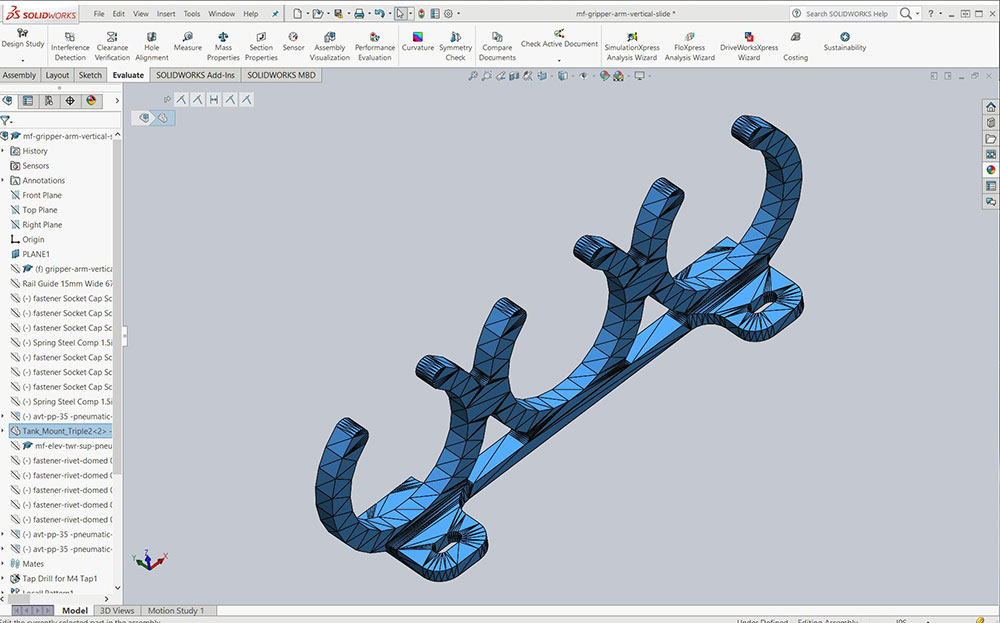Open the Sustainability tool

845,41
